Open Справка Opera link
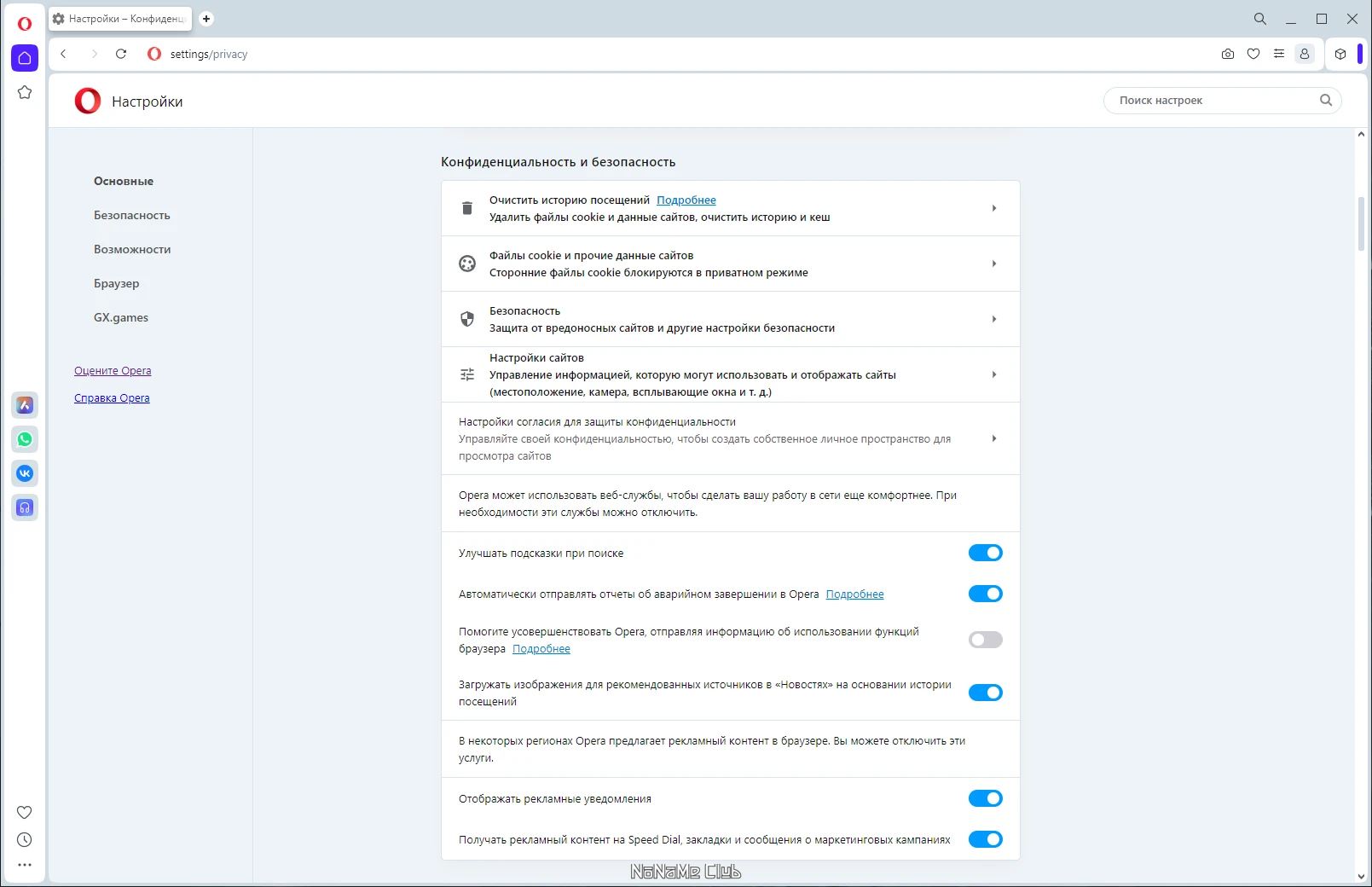This screenshot has height=887, width=1372. tap(112, 398)
